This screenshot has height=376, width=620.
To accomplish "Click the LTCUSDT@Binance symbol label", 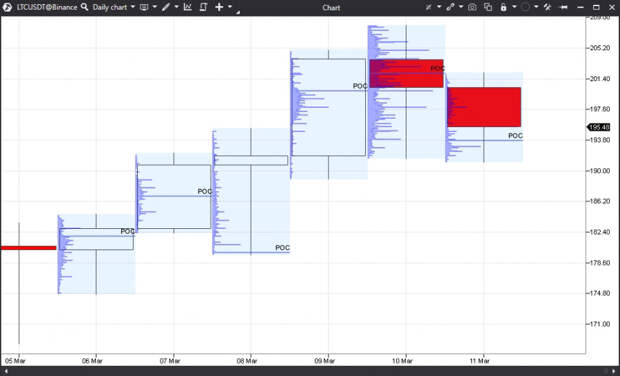I will point(47,7).
